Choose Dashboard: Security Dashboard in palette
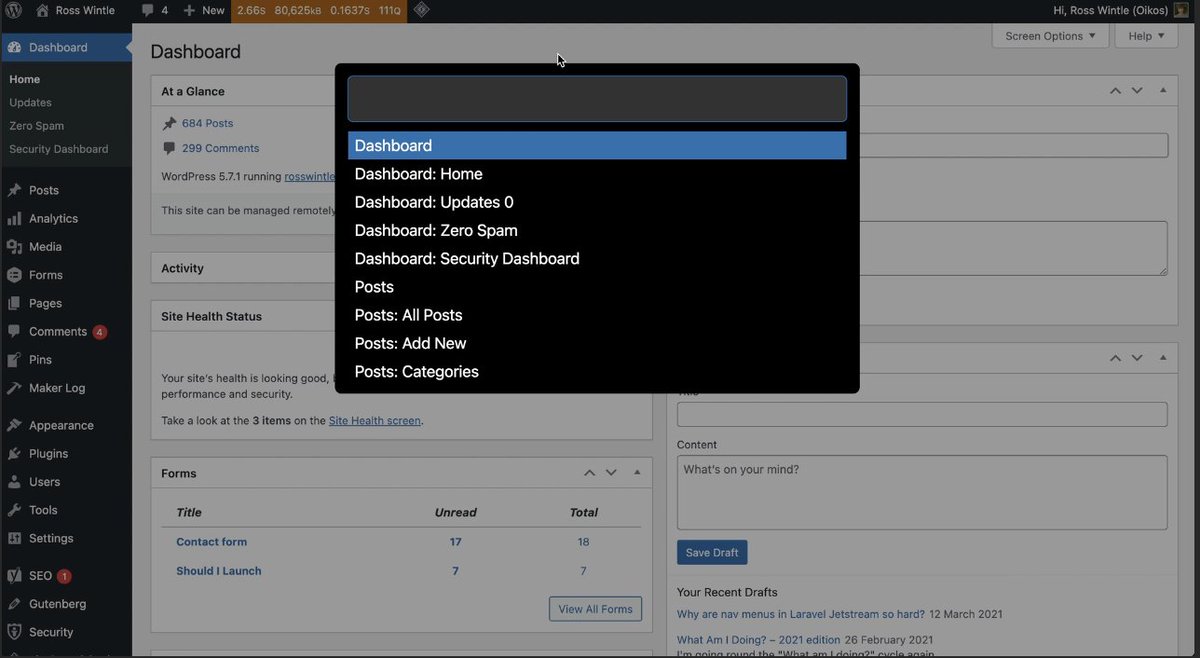The width and height of the screenshot is (1200, 658). coord(597,258)
